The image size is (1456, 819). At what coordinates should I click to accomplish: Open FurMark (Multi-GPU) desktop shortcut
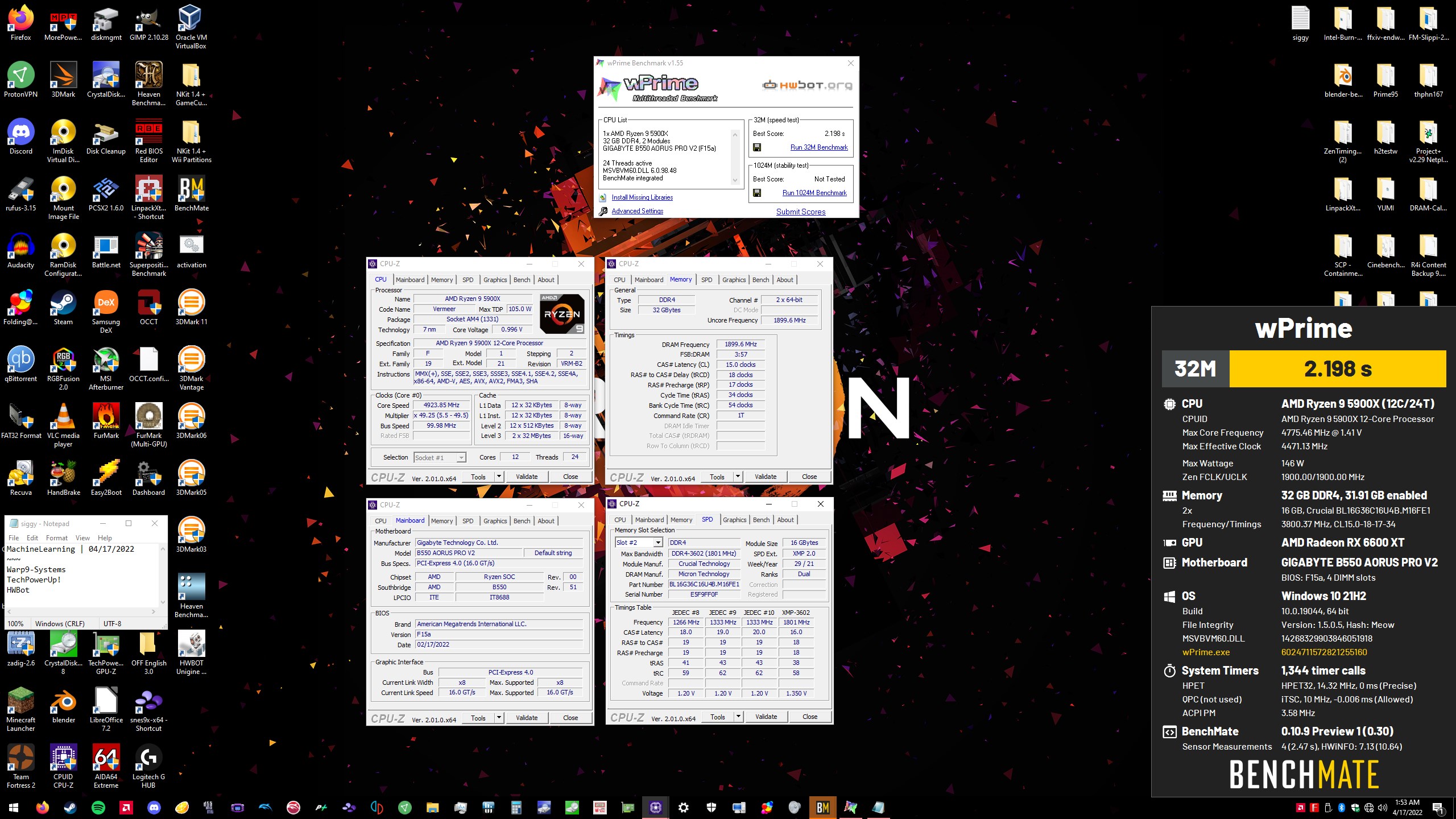(149, 426)
